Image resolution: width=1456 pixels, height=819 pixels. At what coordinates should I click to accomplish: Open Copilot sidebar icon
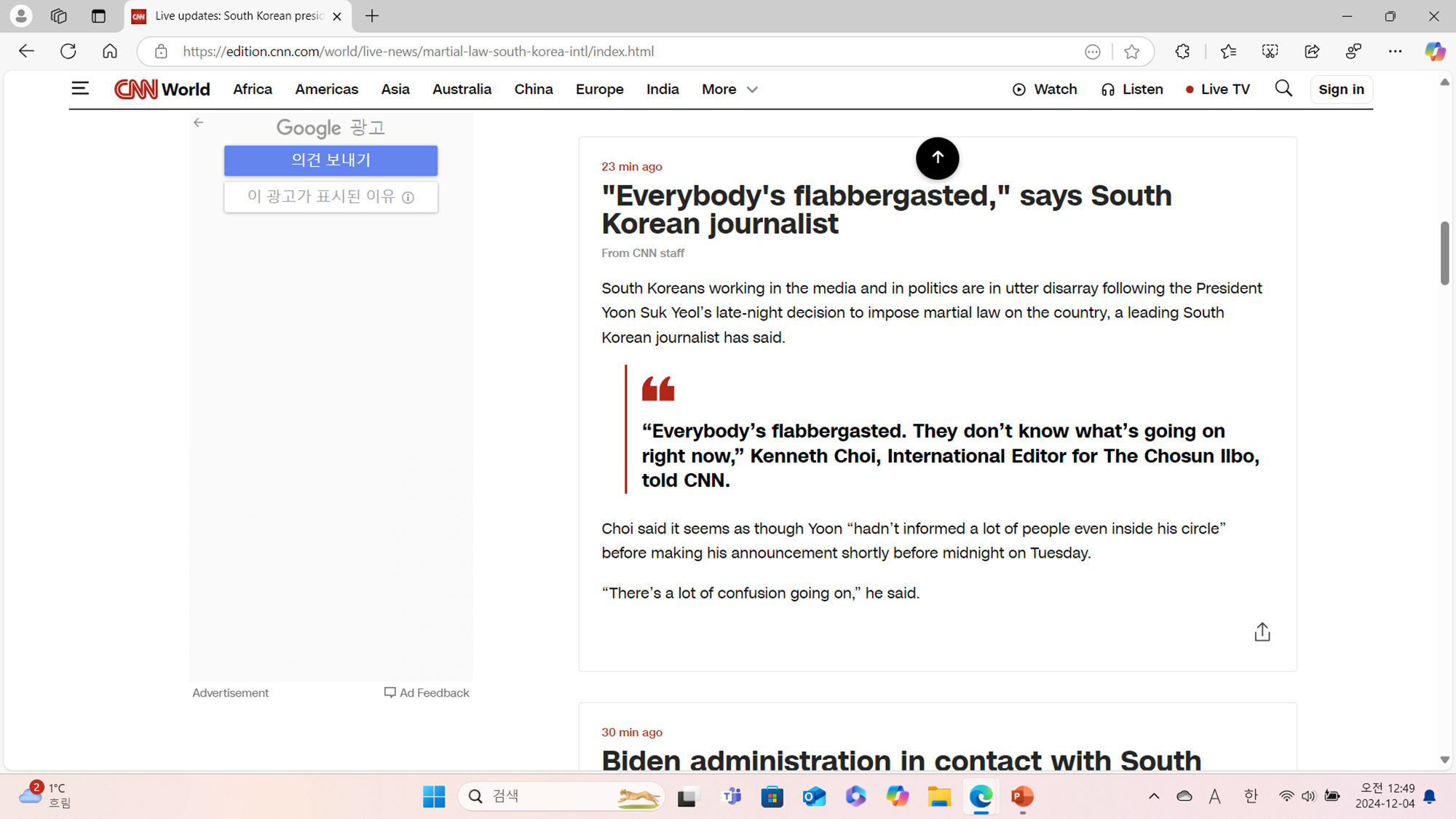point(1434,52)
